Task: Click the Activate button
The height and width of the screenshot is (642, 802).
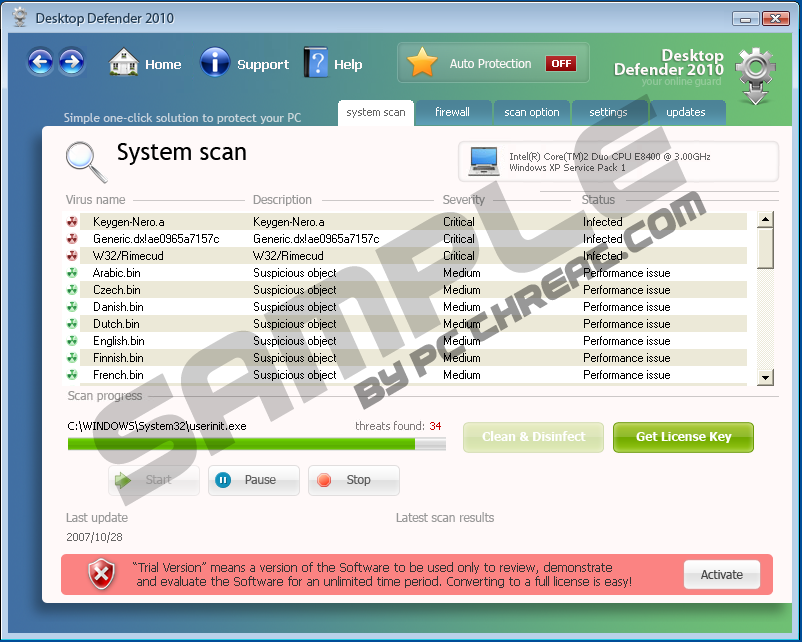Action: tap(721, 575)
